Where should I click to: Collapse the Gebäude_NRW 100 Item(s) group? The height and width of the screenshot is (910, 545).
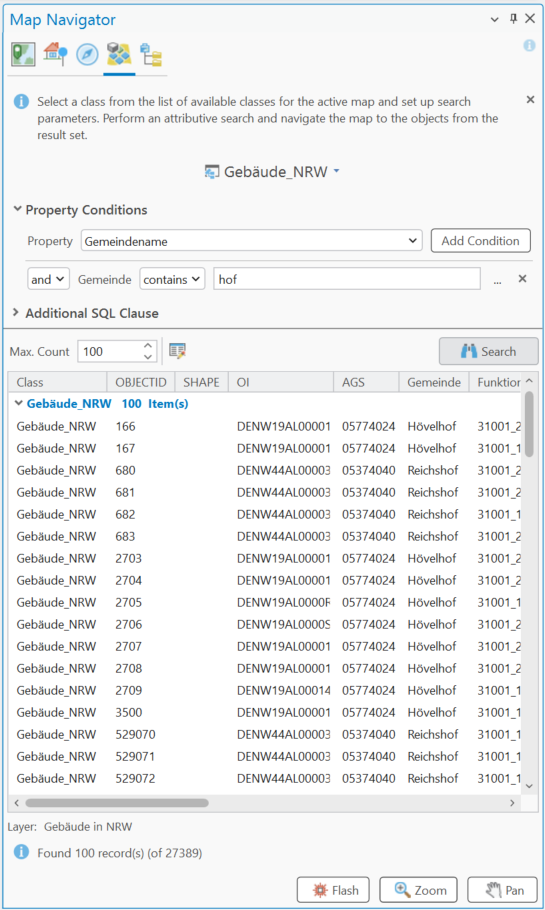[x=19, y=403]
